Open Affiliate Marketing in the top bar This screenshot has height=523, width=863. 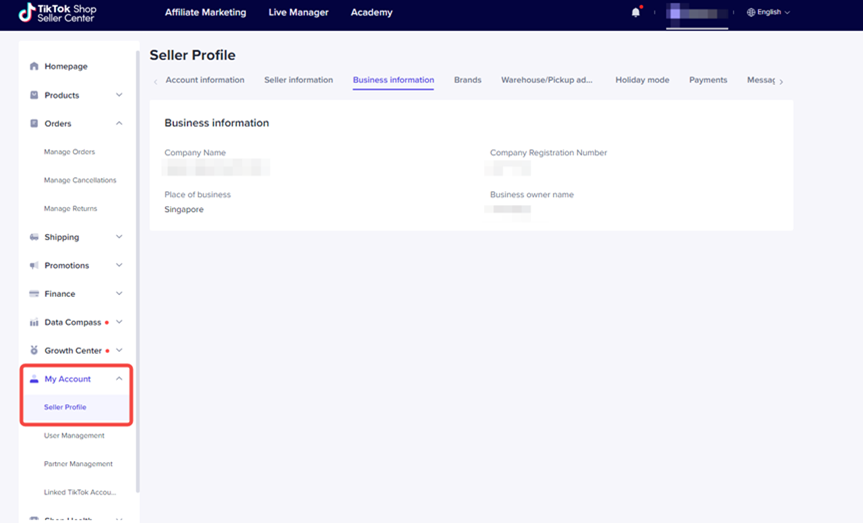click(205, 12)
